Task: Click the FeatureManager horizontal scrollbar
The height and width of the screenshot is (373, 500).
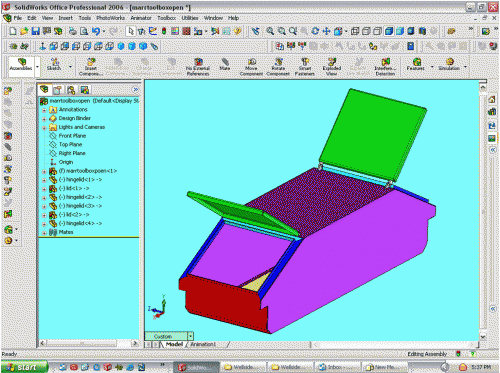Action: click(x=88, y=343)
